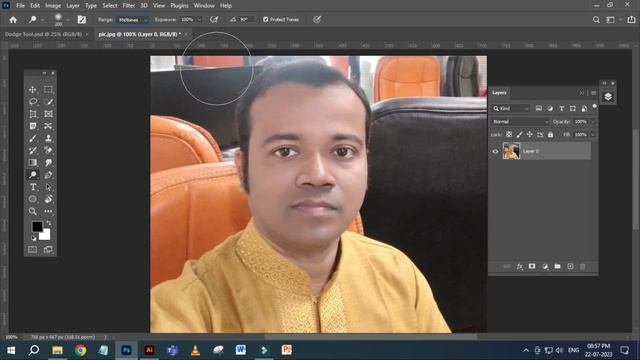
Task: Open the Window menu
Action: (x=204, y=6)
